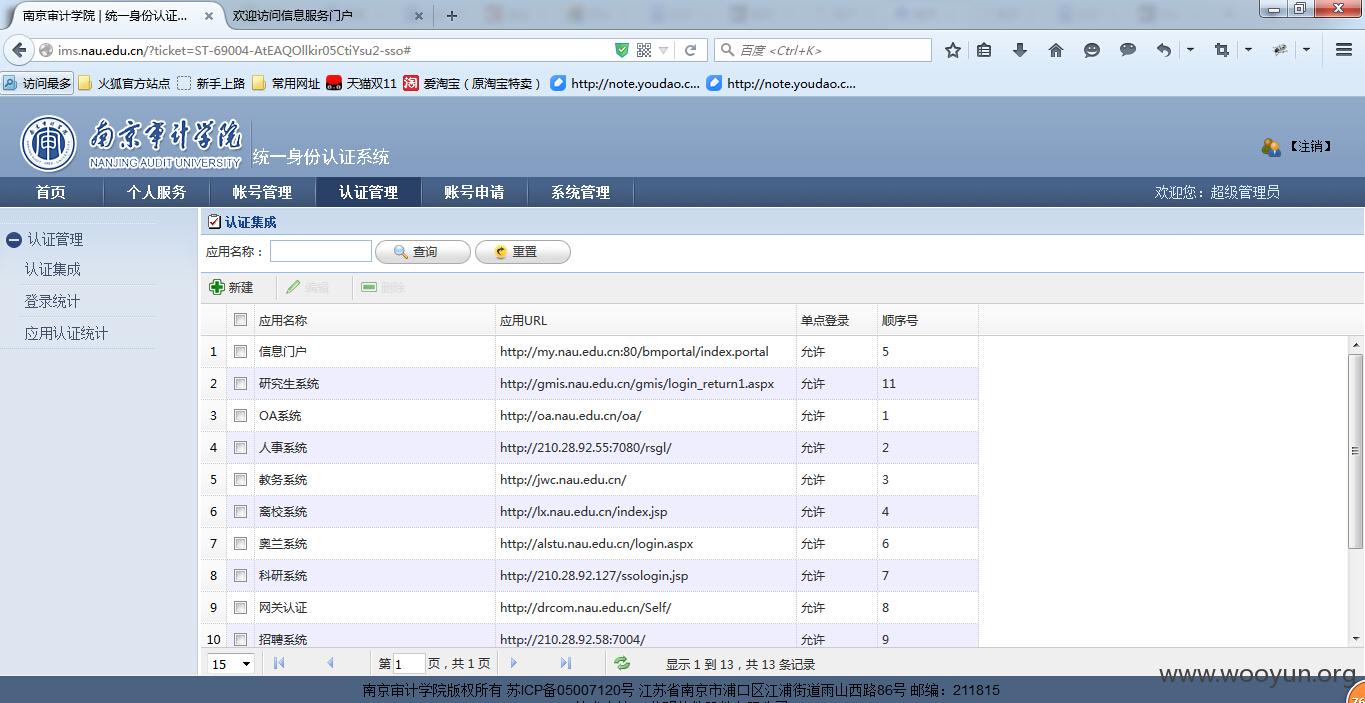Click the crop screenshot toolbar icon

(1221, 50)
